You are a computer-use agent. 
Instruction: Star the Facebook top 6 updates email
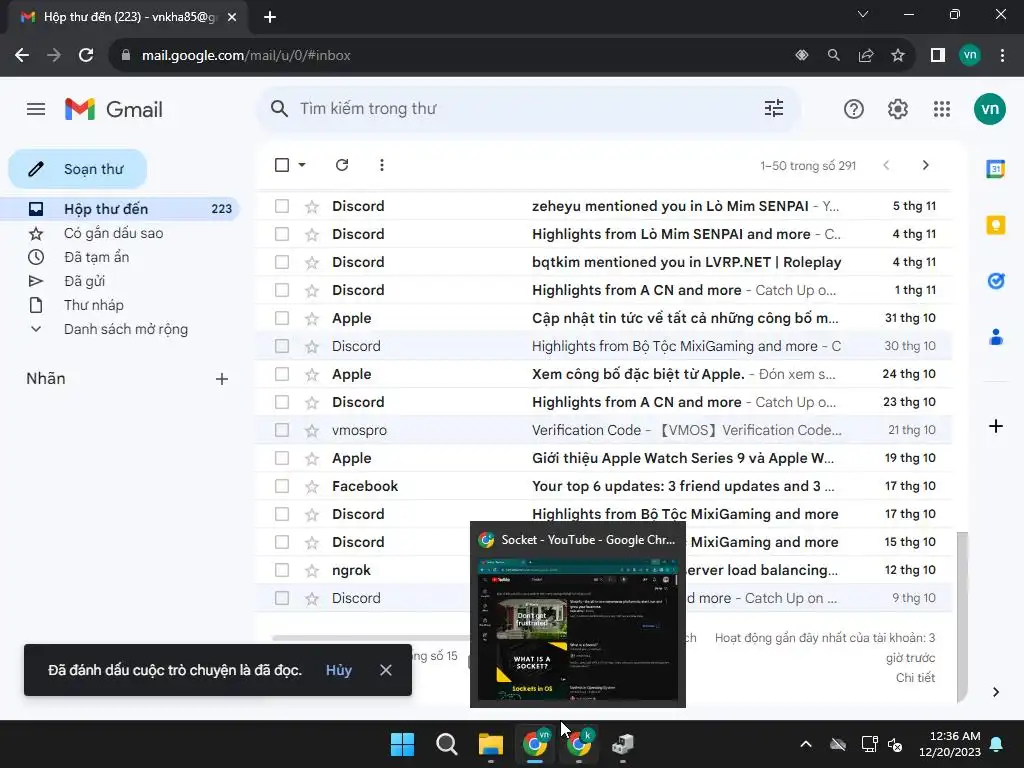coord(312,487)
